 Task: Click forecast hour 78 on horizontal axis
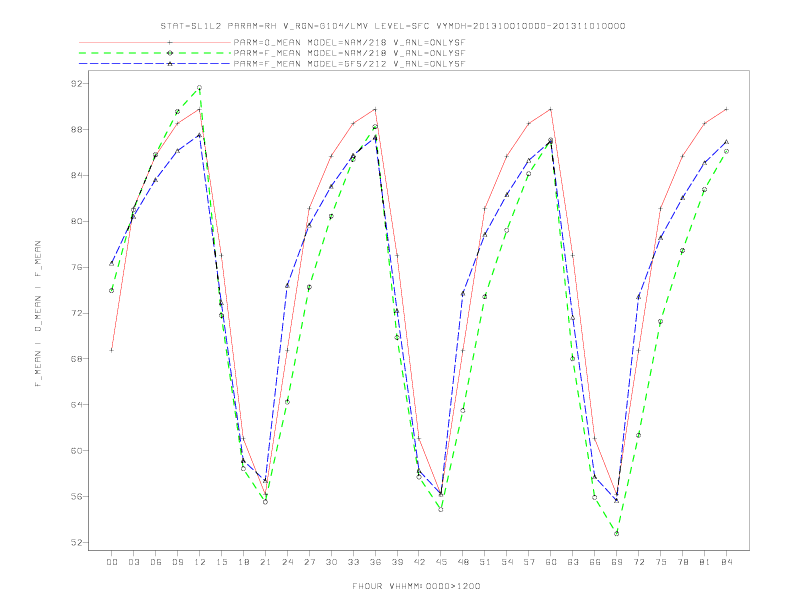tap(682, 562)
